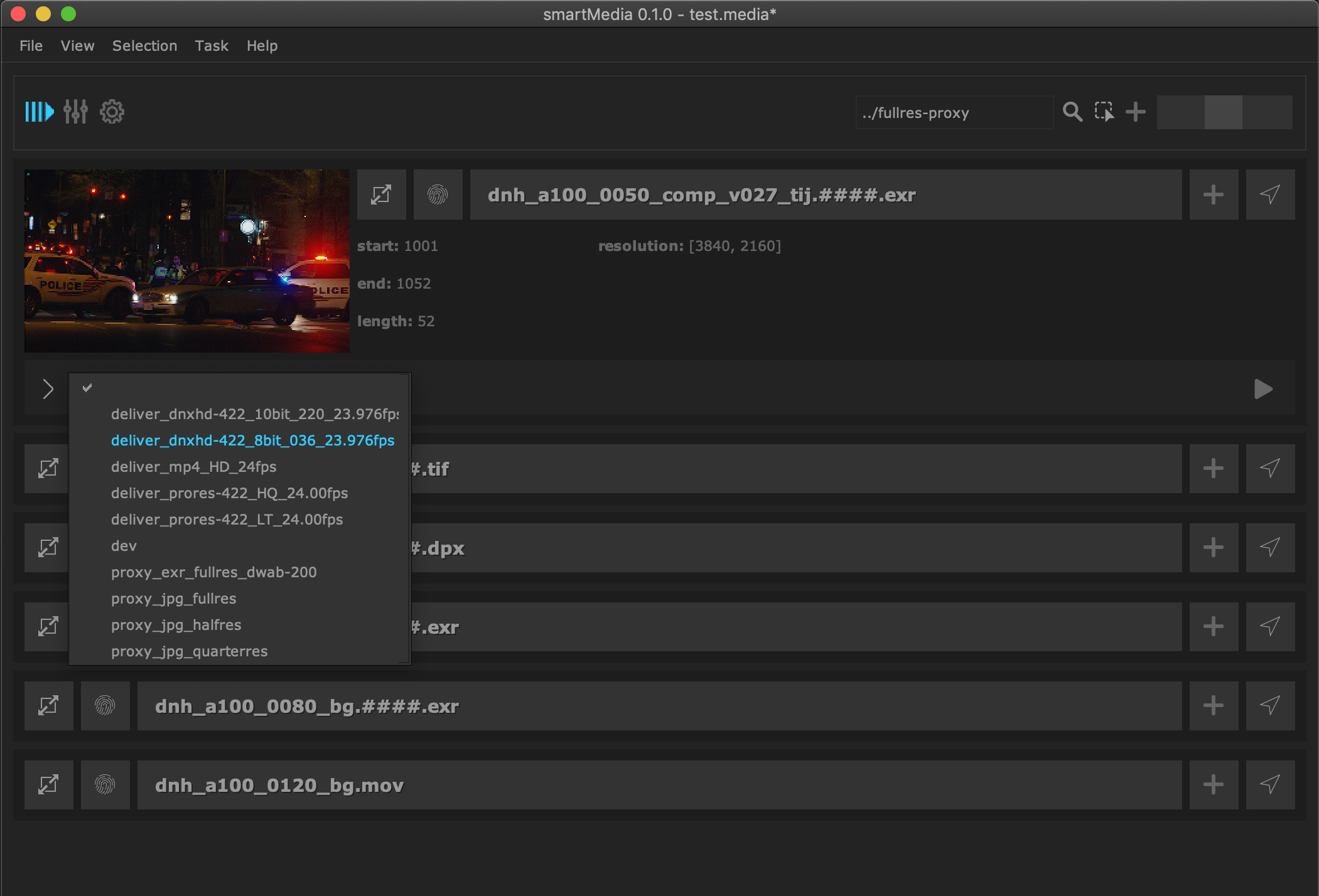1319x896 pixels.
Task: Open the settings gear icon
Action: [x=112, y=112]
